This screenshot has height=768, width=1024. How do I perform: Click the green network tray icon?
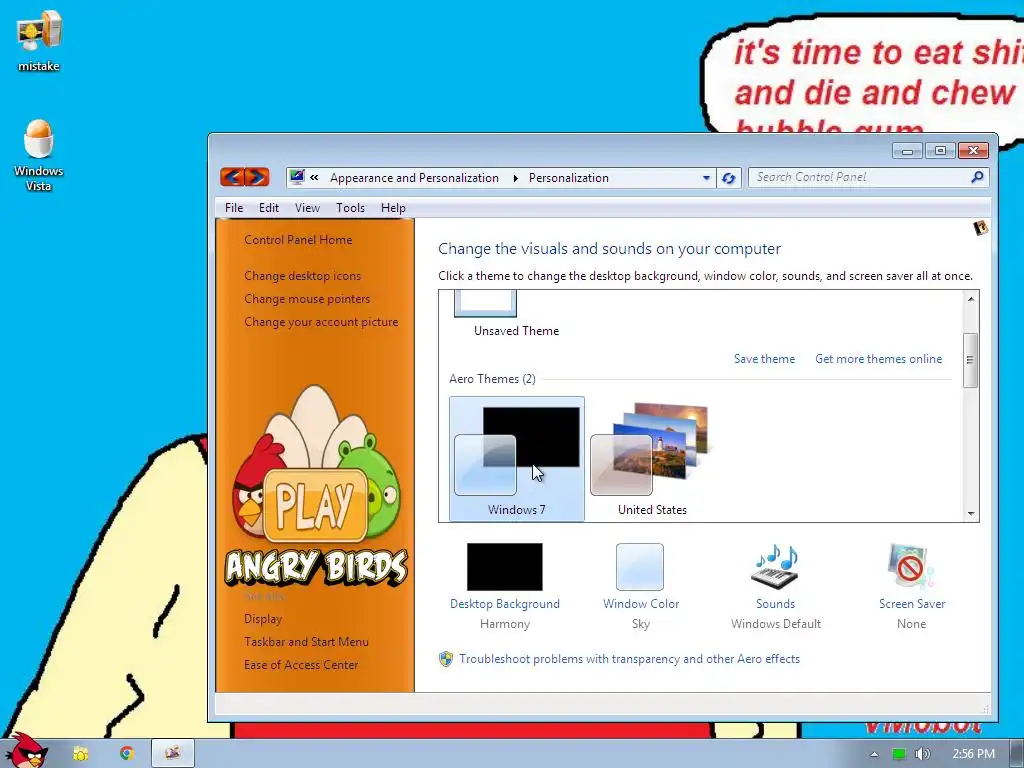coord(899,754)
